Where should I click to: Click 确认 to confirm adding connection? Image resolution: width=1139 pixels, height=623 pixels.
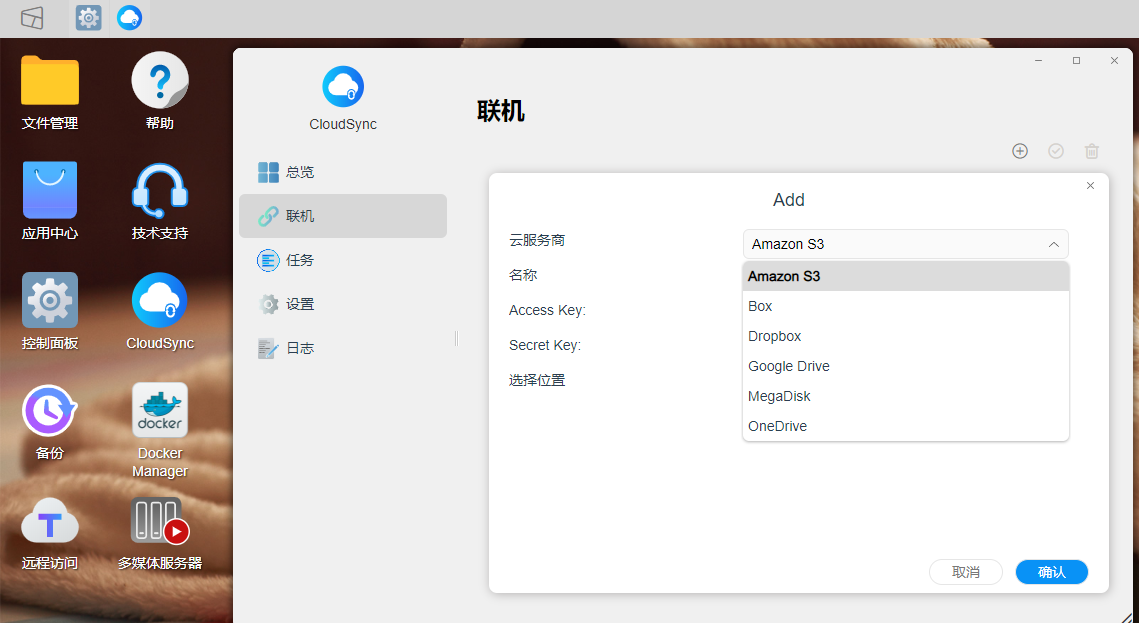(1052, 572)
